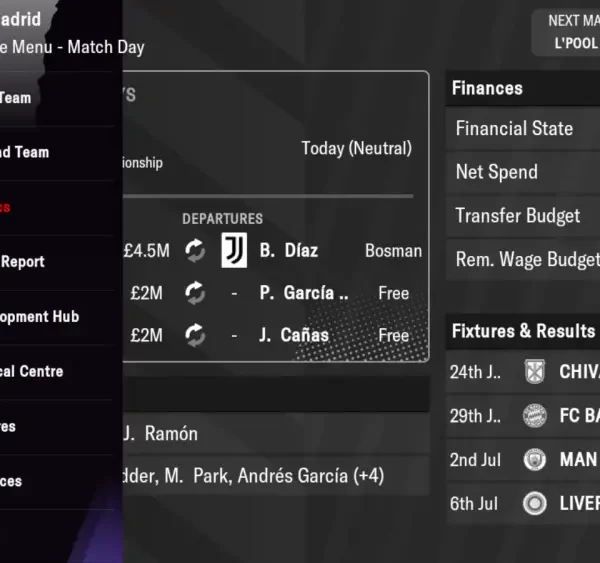Click the Net Spend finance row
Viewport: 600px width, 563px height.
(522, 172)
